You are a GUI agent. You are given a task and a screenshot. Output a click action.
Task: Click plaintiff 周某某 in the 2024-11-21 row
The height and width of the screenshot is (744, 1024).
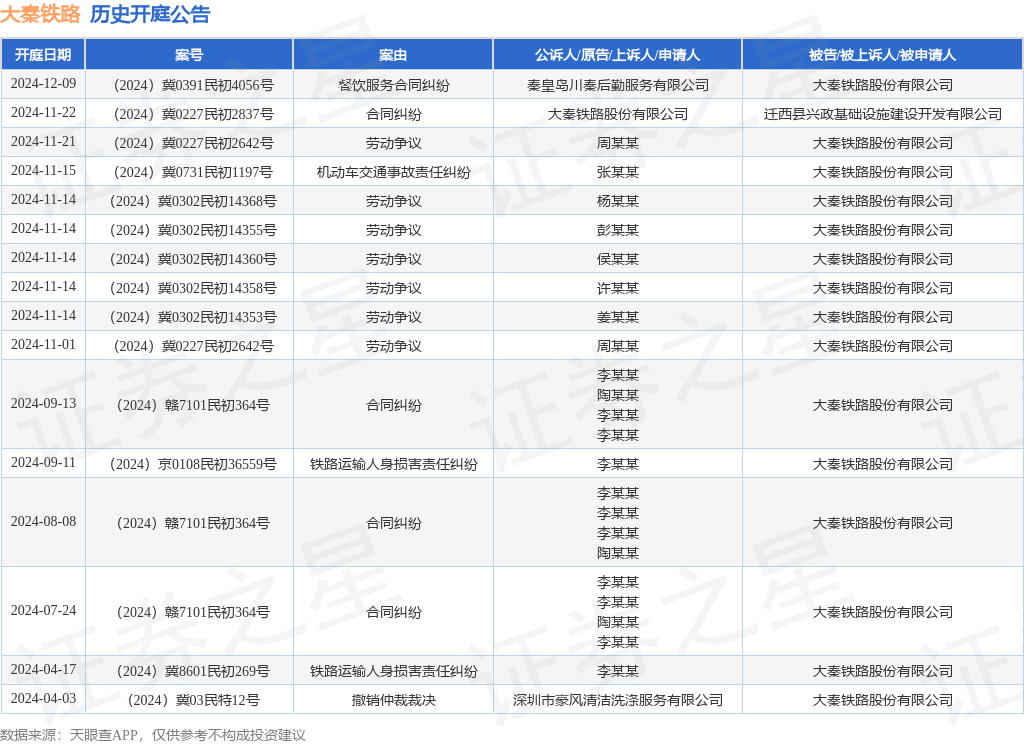coord(618,143)
